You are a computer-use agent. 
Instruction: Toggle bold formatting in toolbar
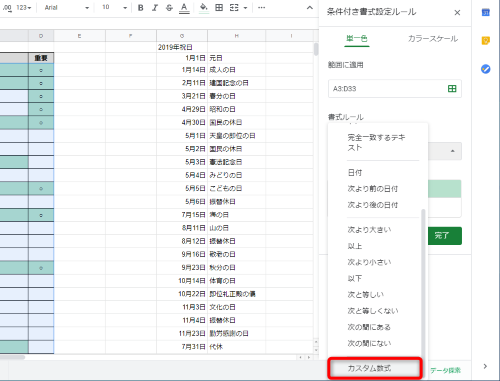[141, 8]
